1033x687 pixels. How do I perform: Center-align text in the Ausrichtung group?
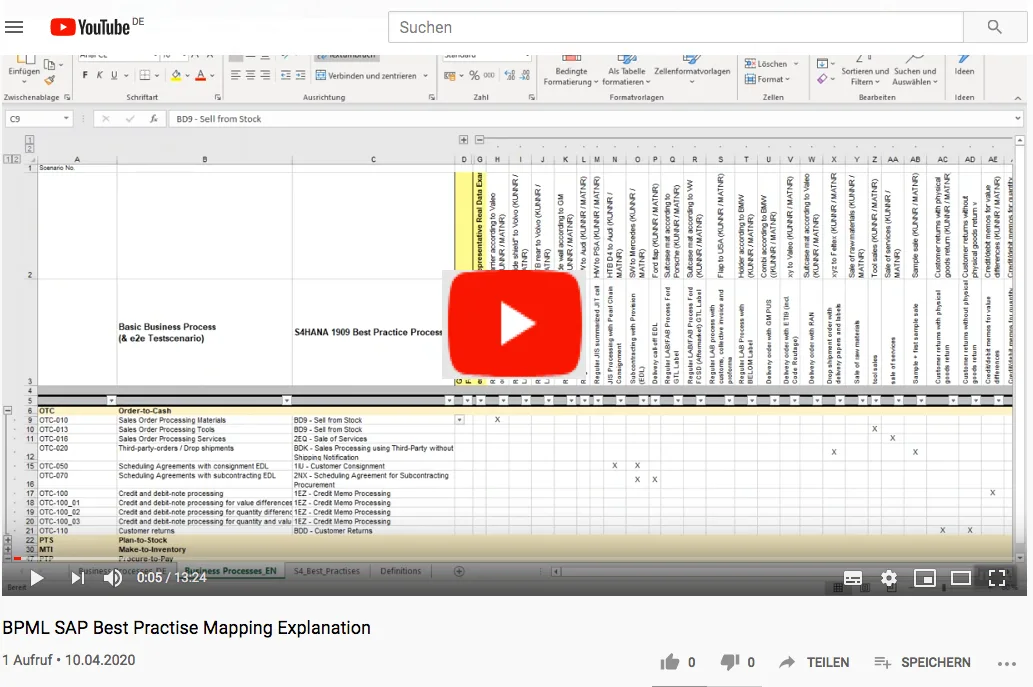click(250, 75)
